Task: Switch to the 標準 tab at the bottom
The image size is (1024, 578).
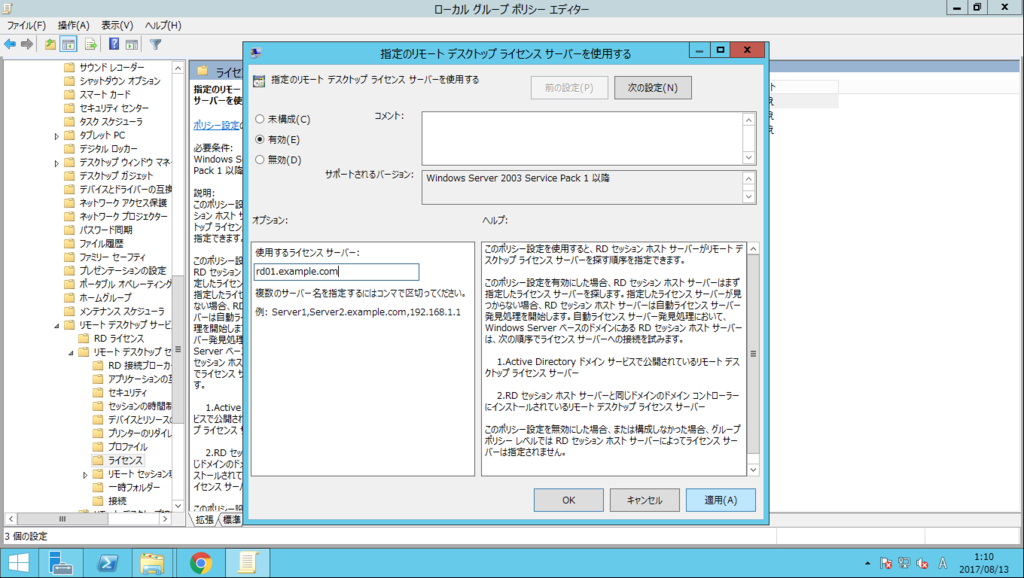Action: tap(231, 519)
